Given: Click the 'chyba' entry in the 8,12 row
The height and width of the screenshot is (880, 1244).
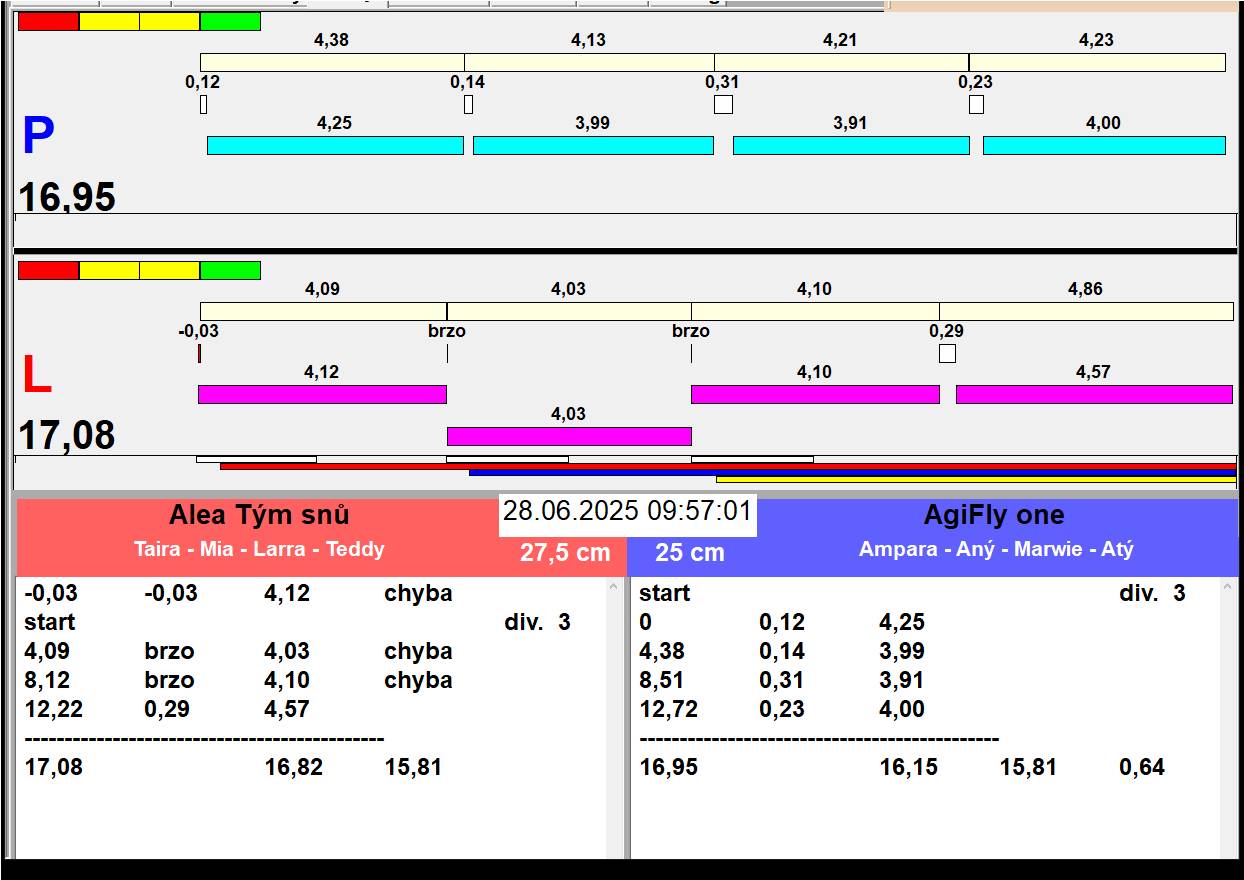Looking at the screenshot, I should coord(418,680).
